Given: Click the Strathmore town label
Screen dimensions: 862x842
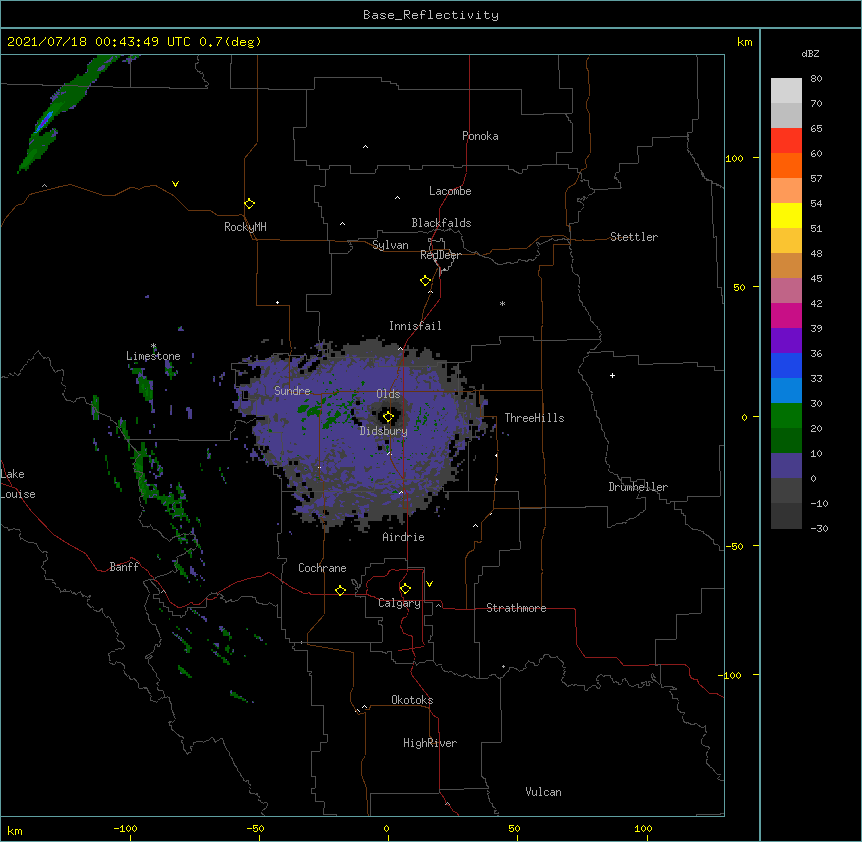Looking at the screenshot, I should (516, 608).
